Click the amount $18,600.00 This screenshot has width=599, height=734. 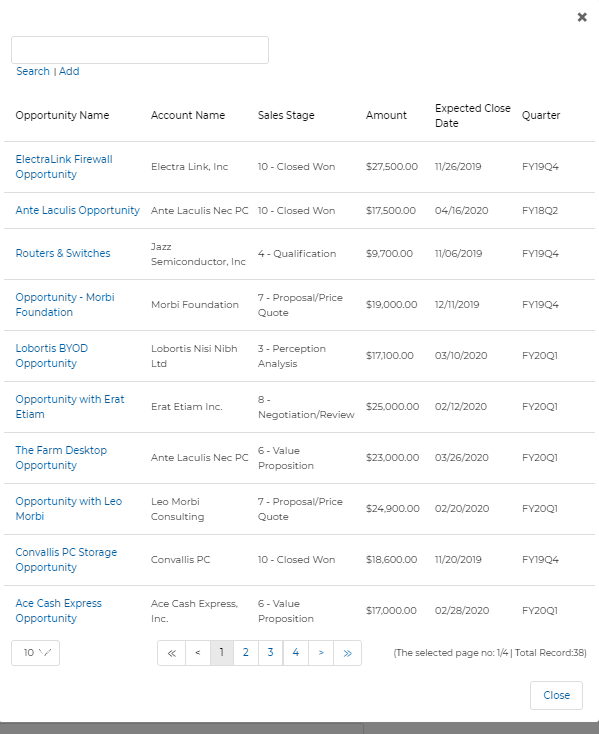click(391, 560)
